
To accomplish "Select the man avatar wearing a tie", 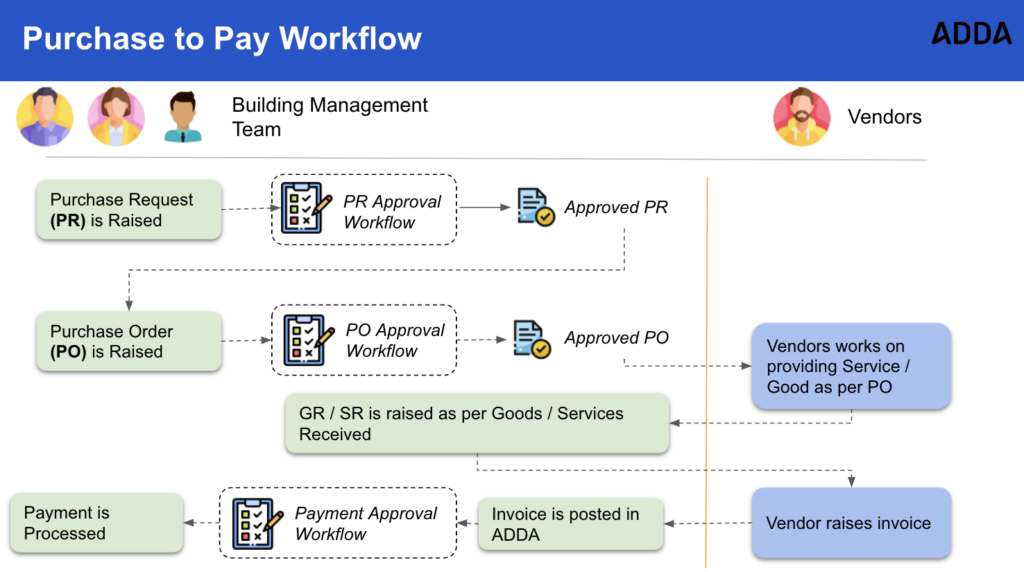I will point(183,117).
